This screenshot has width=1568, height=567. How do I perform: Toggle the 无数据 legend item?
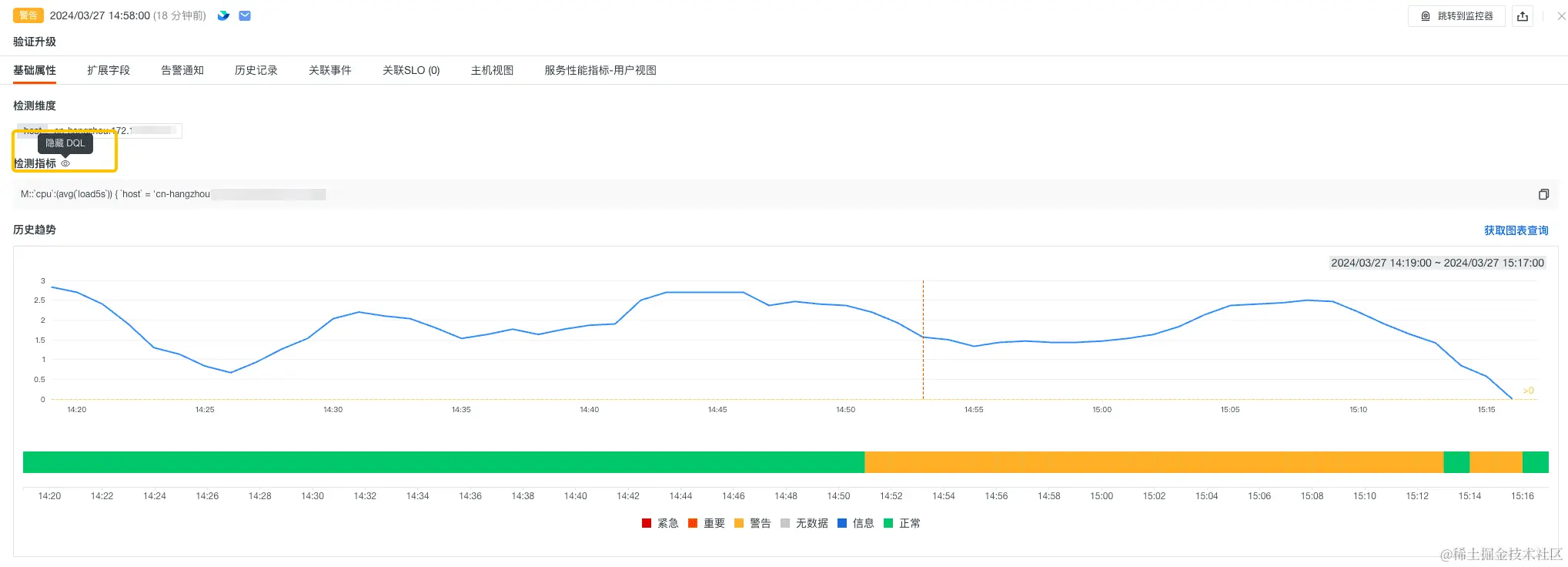(x=804, y=523)
